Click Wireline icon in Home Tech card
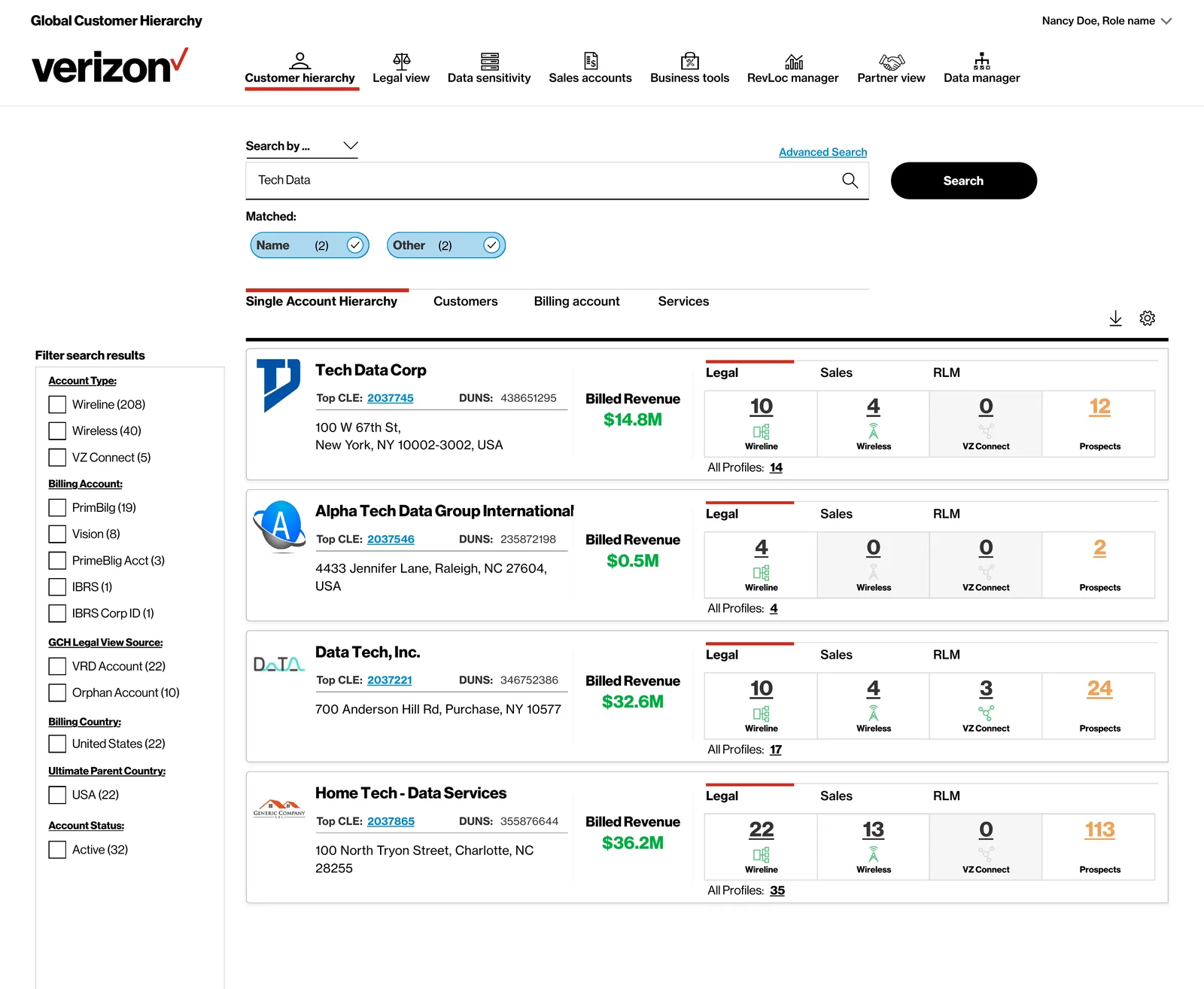Image resolution: width=1204 pixels, height=989 pixels. pyautogui.click(x=762, y=855)
